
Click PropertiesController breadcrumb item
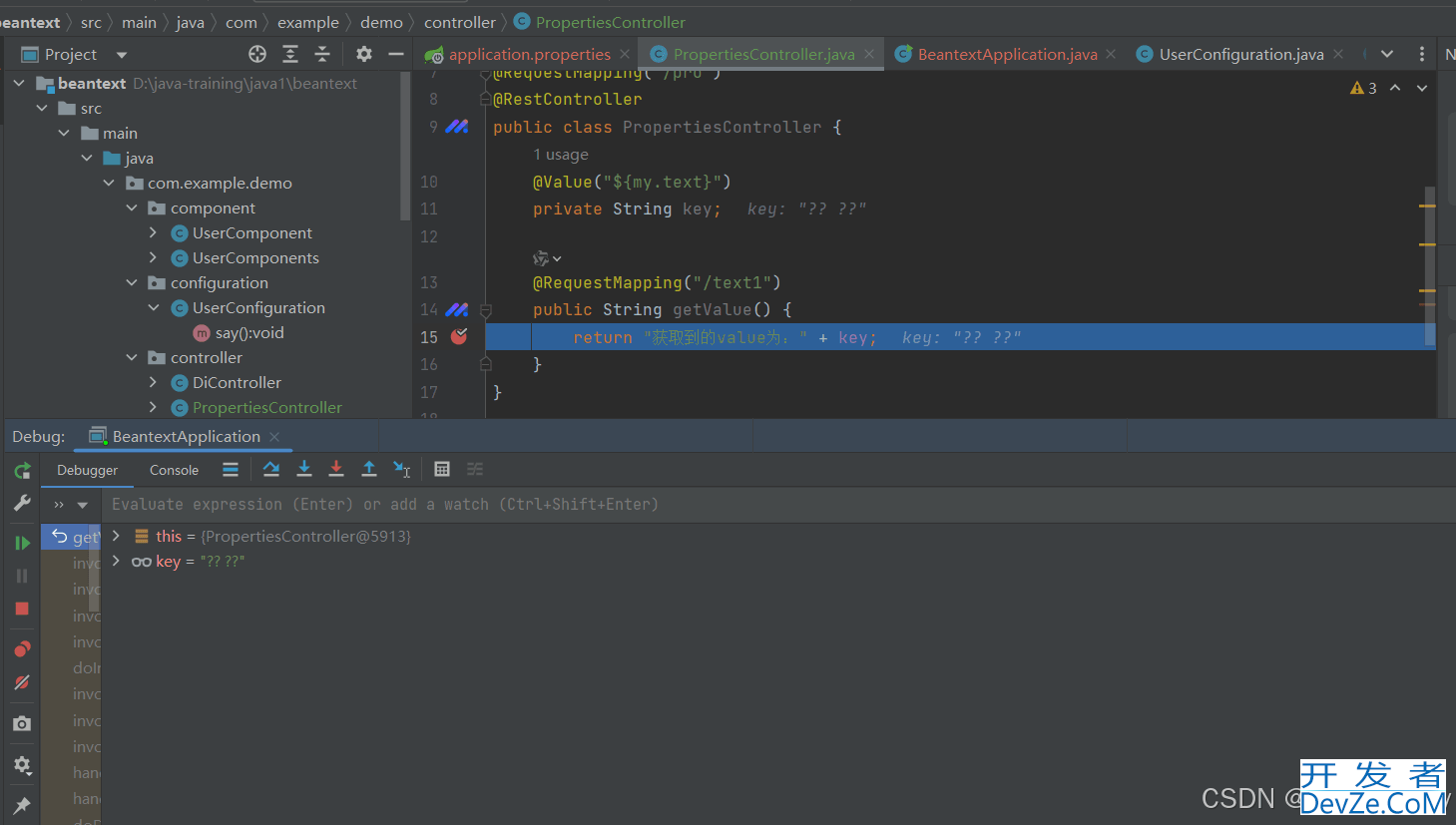tap(611, 22)
